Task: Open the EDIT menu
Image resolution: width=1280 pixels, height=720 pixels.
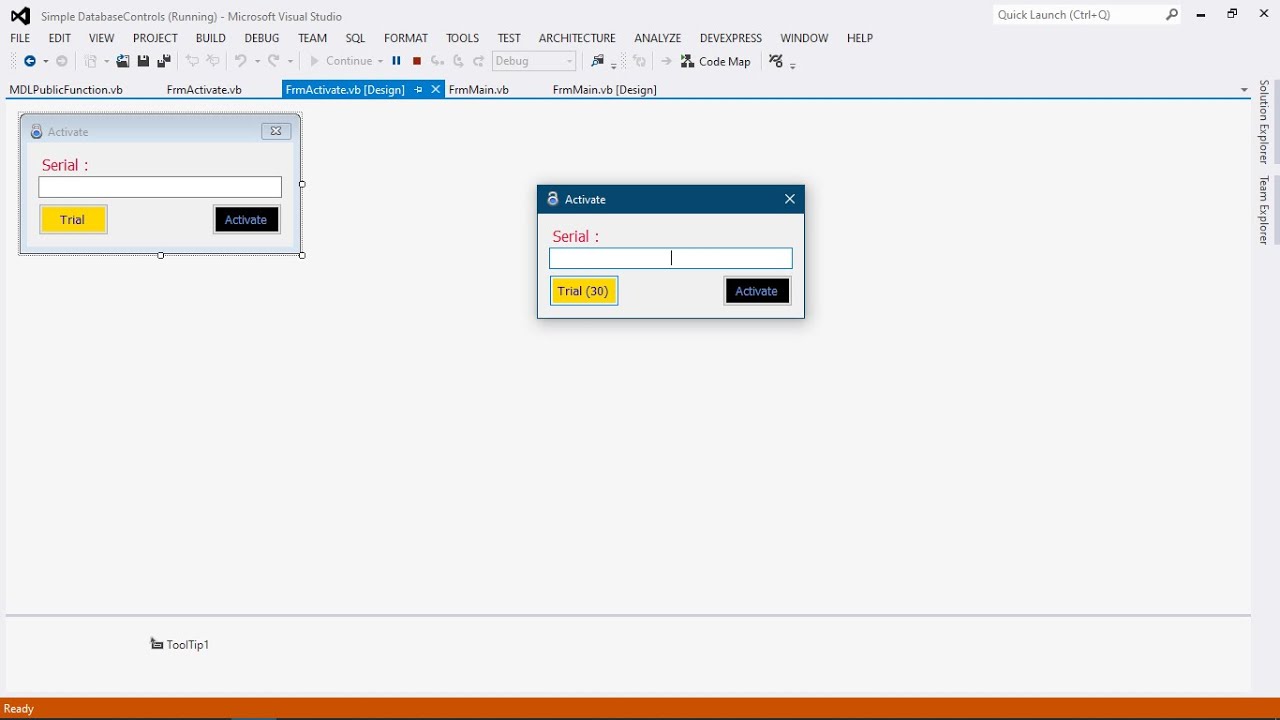Action: pos(59,38)
